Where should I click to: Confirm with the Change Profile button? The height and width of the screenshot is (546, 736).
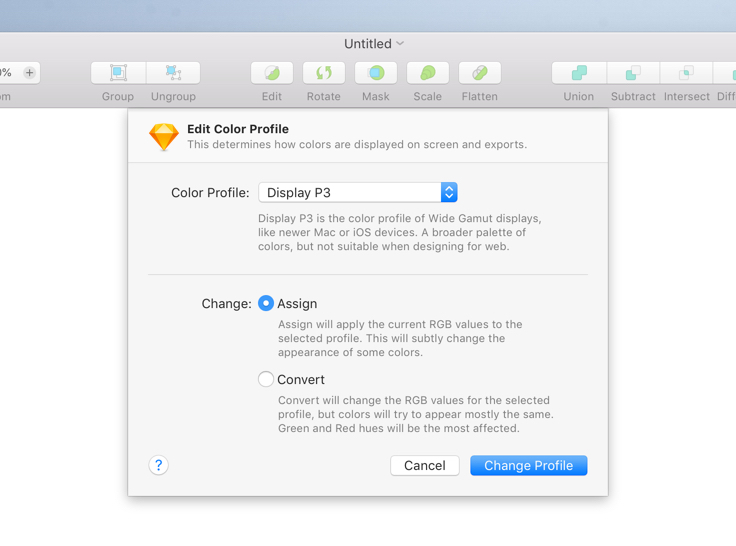click(x=528, y=465)
